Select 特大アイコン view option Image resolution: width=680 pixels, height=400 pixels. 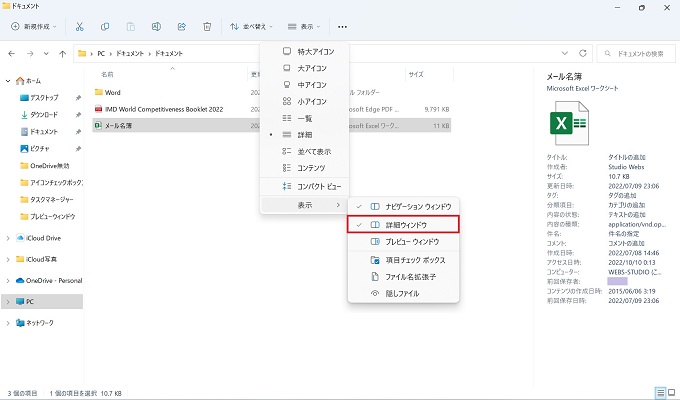(x=304, y=52)
